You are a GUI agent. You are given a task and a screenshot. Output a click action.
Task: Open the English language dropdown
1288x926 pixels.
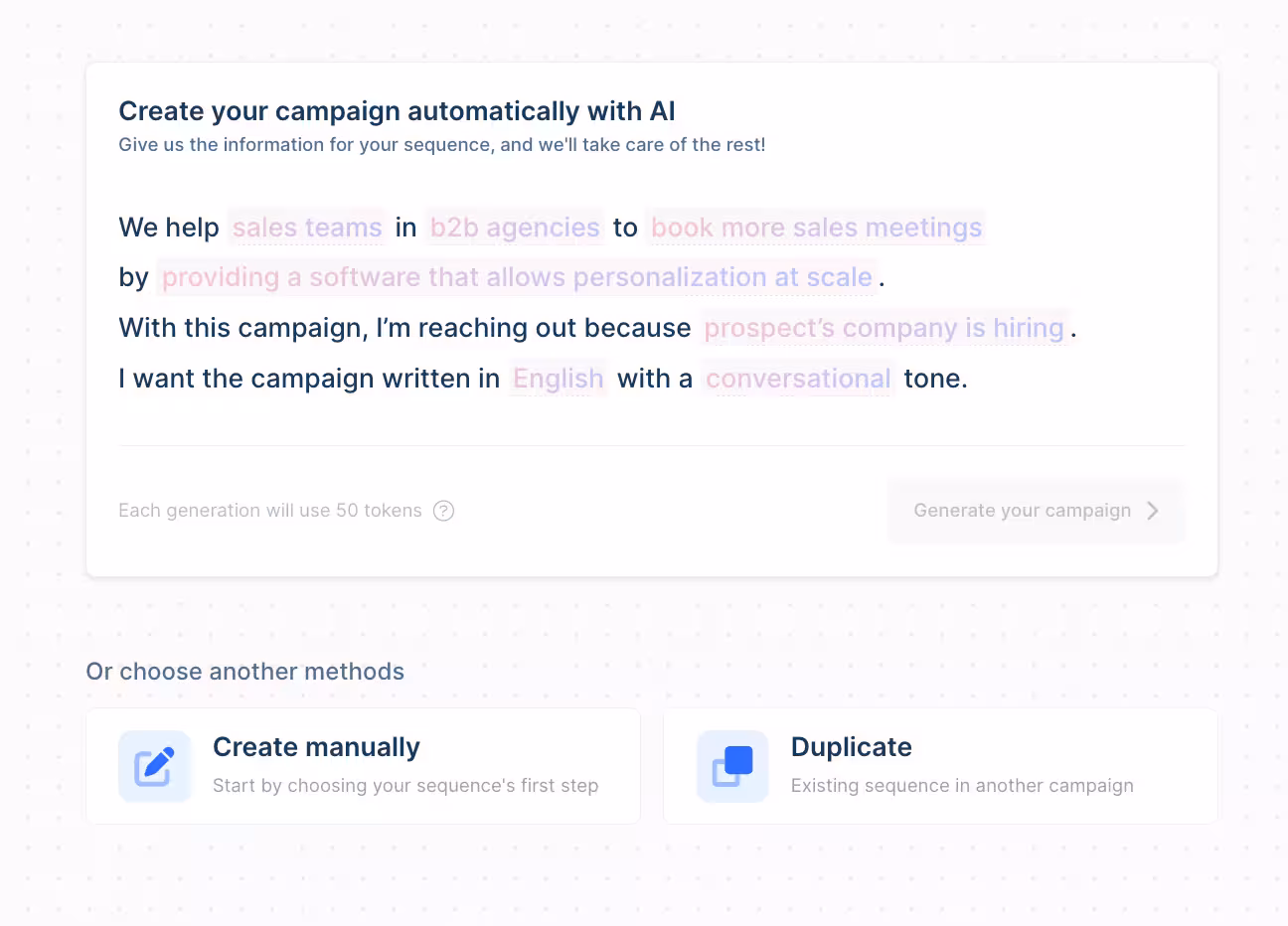pos(559,379)
